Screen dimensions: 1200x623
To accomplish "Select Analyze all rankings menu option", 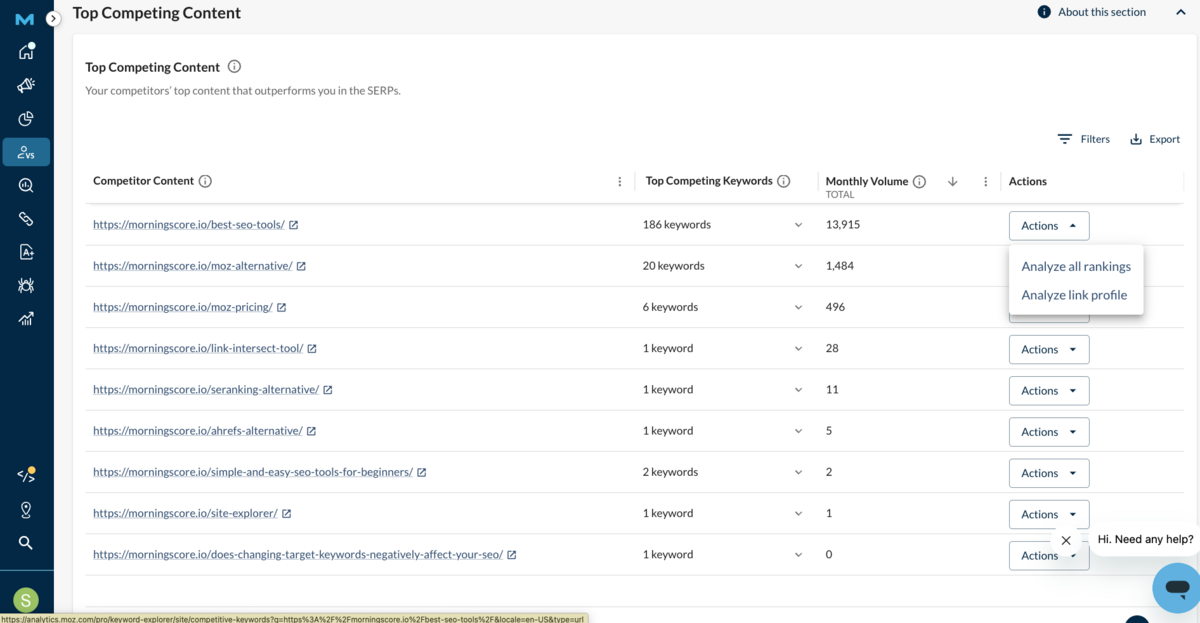I will click(x=1076, y=266).
